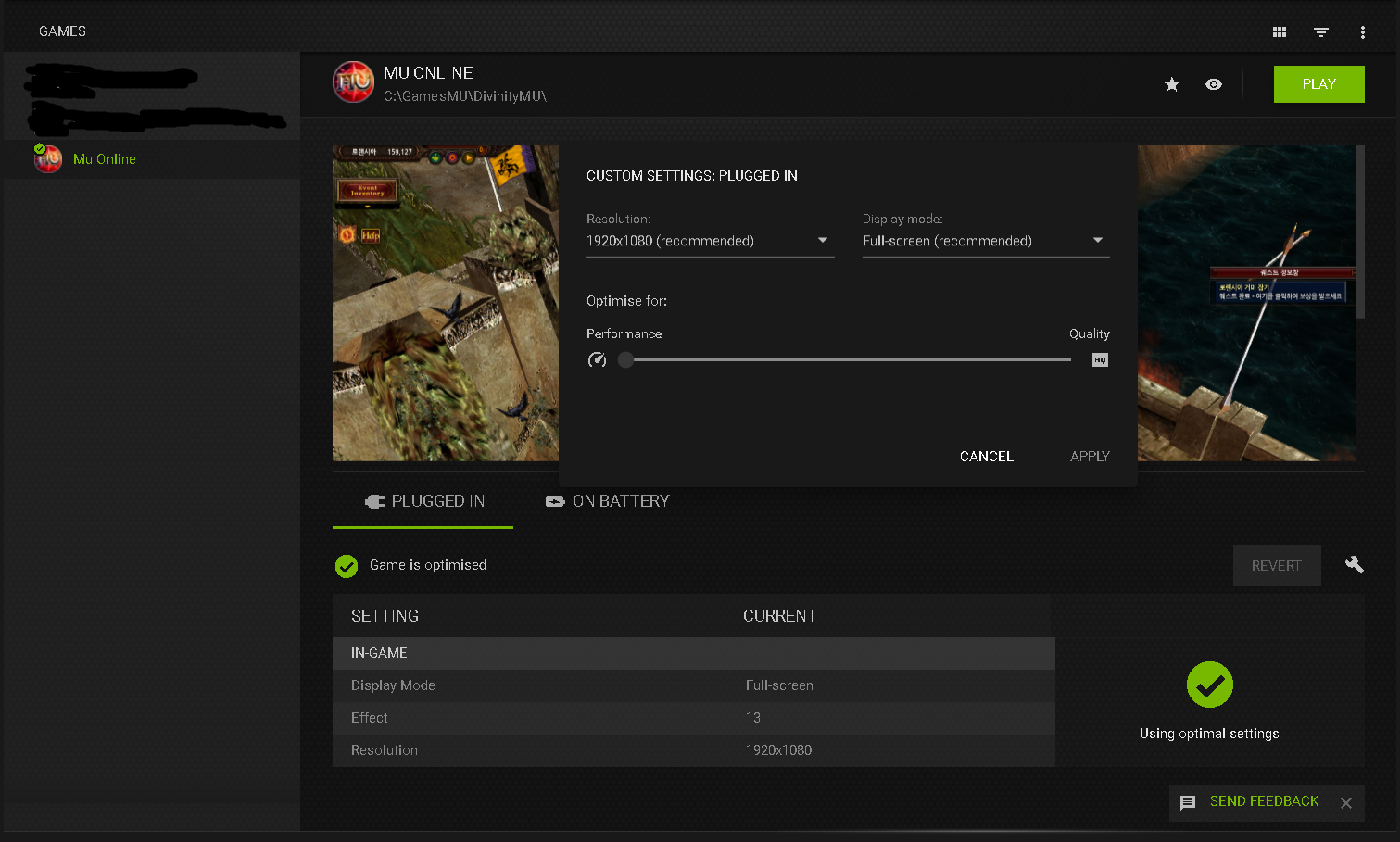Toggle the eye visibility icon for MU Online

(x=1214, y=84)
